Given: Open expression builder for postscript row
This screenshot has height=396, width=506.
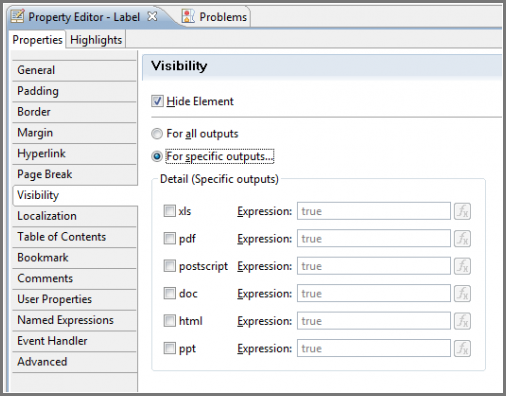Looking at the screenshot, I should click(462, 266).
